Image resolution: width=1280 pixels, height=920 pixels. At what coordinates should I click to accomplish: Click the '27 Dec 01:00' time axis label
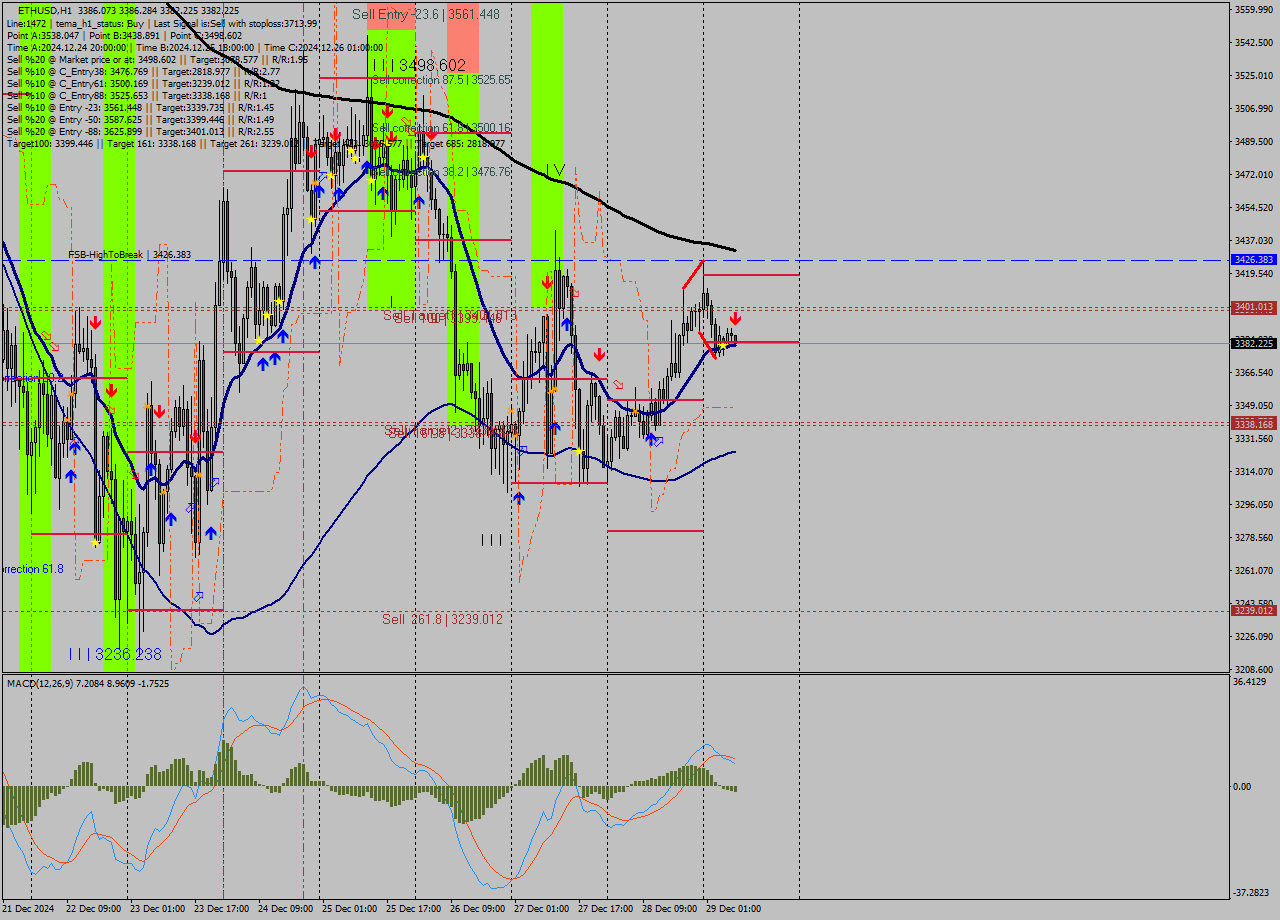click(541, 909)
